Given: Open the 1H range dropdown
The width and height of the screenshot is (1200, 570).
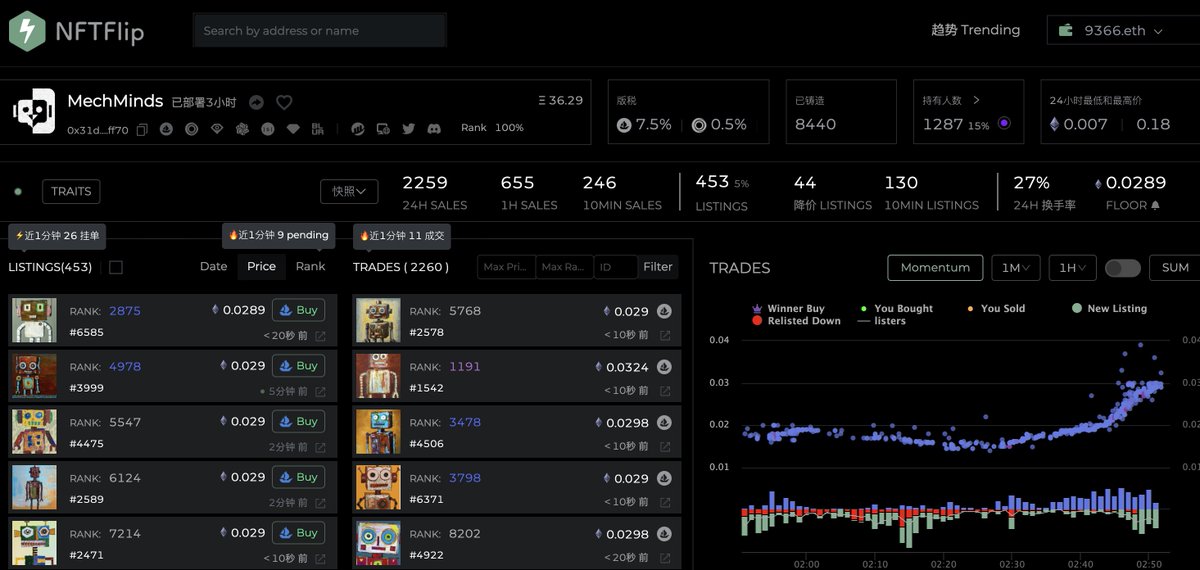Looking at the screenshot, I should pyautogui.click(x=1073, y=268).
